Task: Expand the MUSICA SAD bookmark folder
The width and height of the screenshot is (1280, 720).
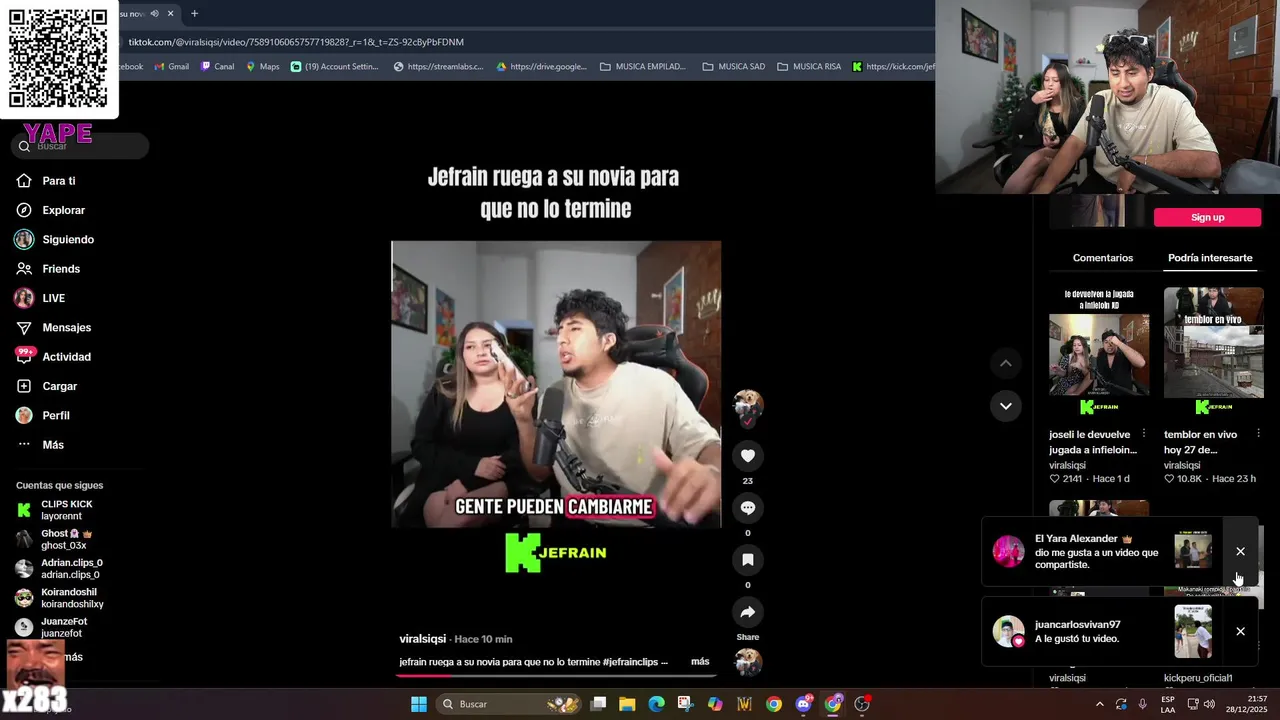Action: point(734,67)
